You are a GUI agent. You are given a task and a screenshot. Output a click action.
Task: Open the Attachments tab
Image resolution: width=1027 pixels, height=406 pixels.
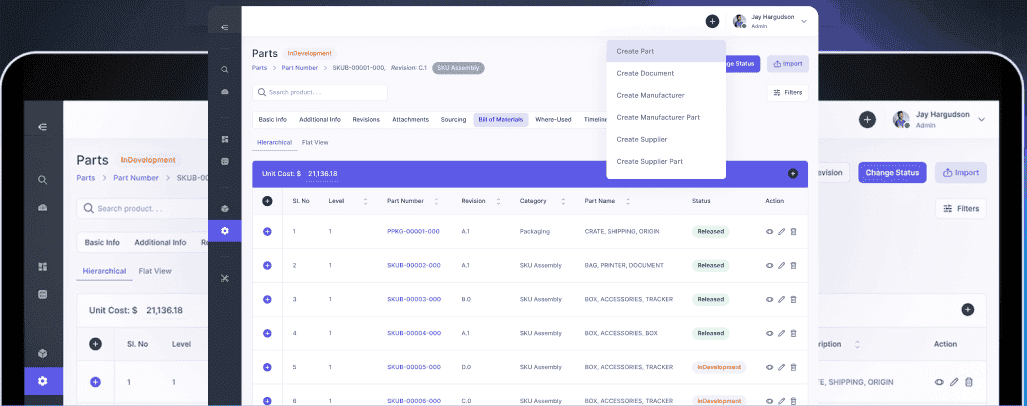410,119
